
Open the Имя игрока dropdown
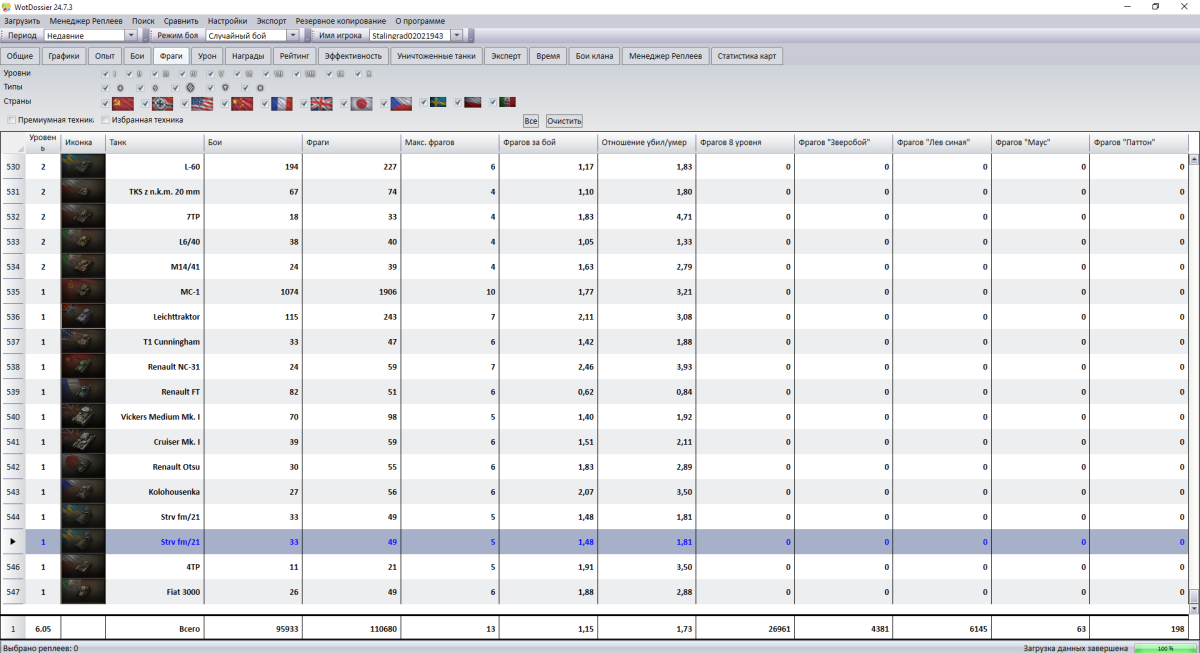[457, 36]
